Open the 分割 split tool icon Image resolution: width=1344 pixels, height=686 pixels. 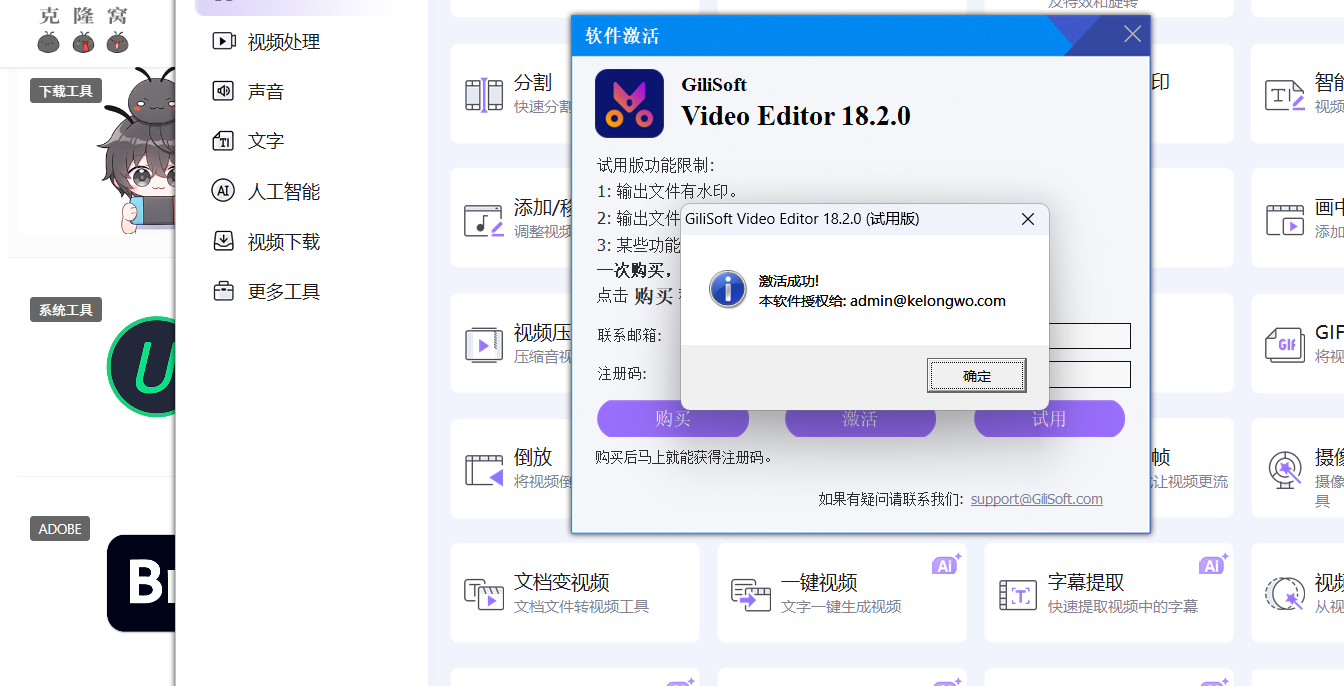[484, 95]
